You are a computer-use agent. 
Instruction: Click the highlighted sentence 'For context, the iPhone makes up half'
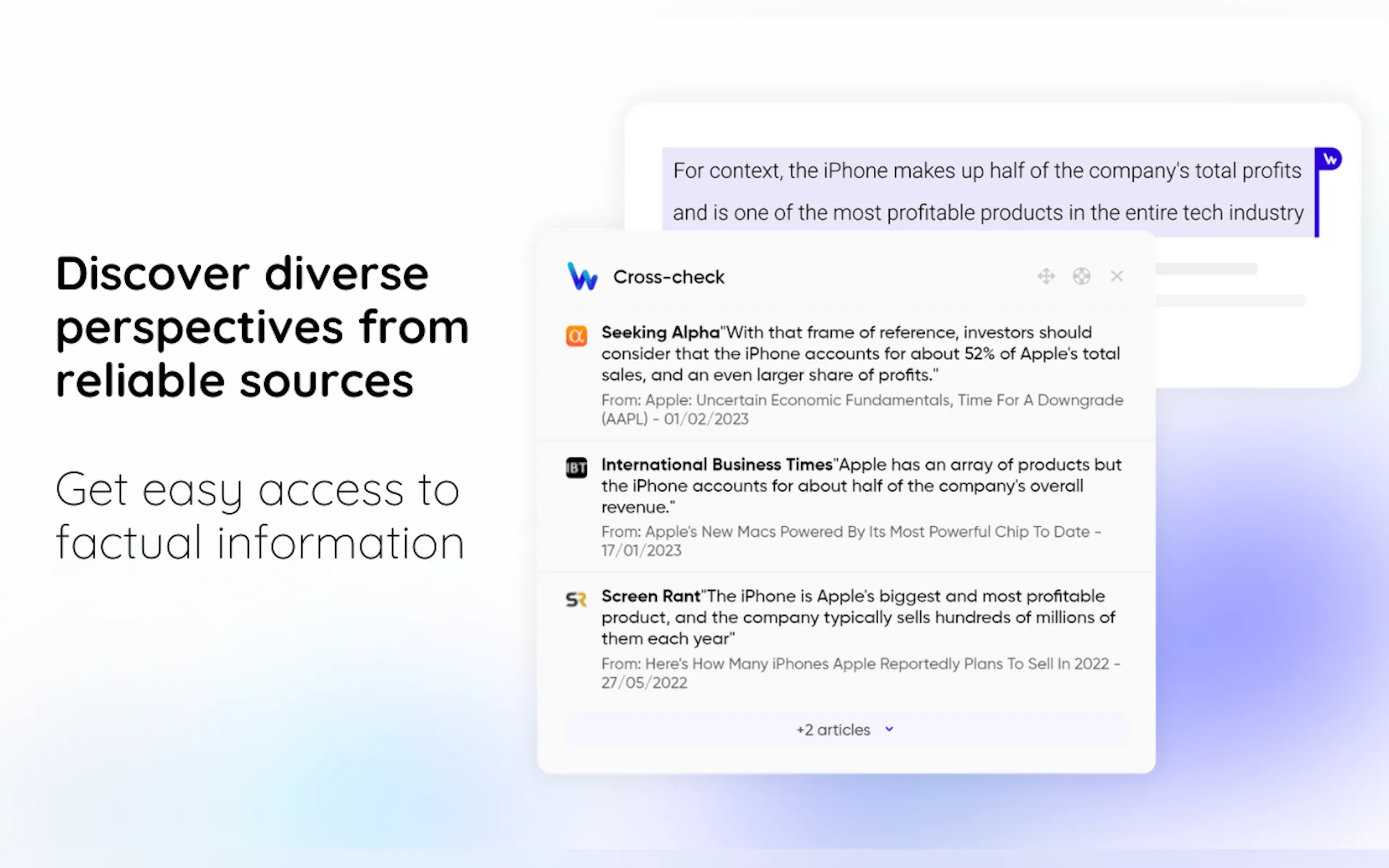click(987, 171)
